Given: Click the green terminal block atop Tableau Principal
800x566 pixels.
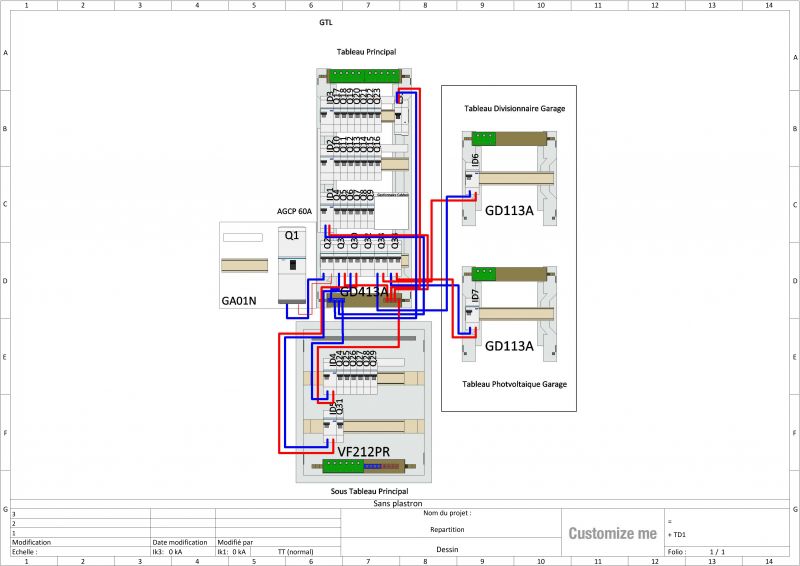Looking at the screenshot, I should (x=364, y=74).
